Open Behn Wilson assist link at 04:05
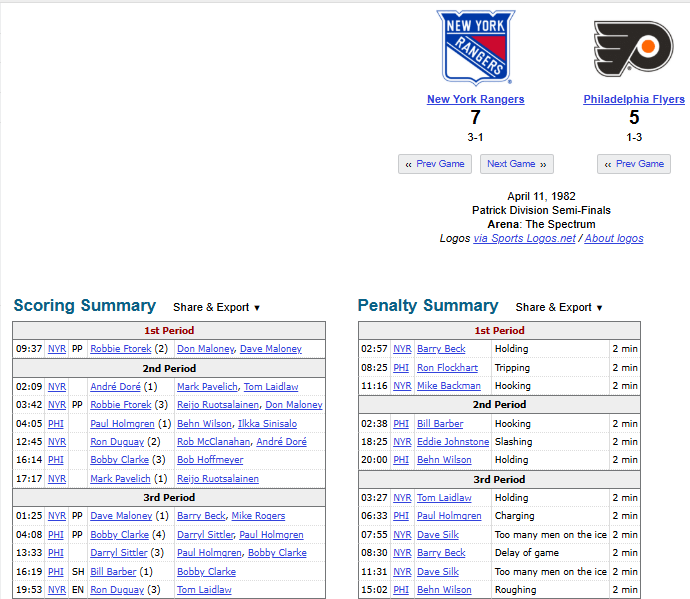The height and width of the screenshot is (599, 690). pos(204,424)
